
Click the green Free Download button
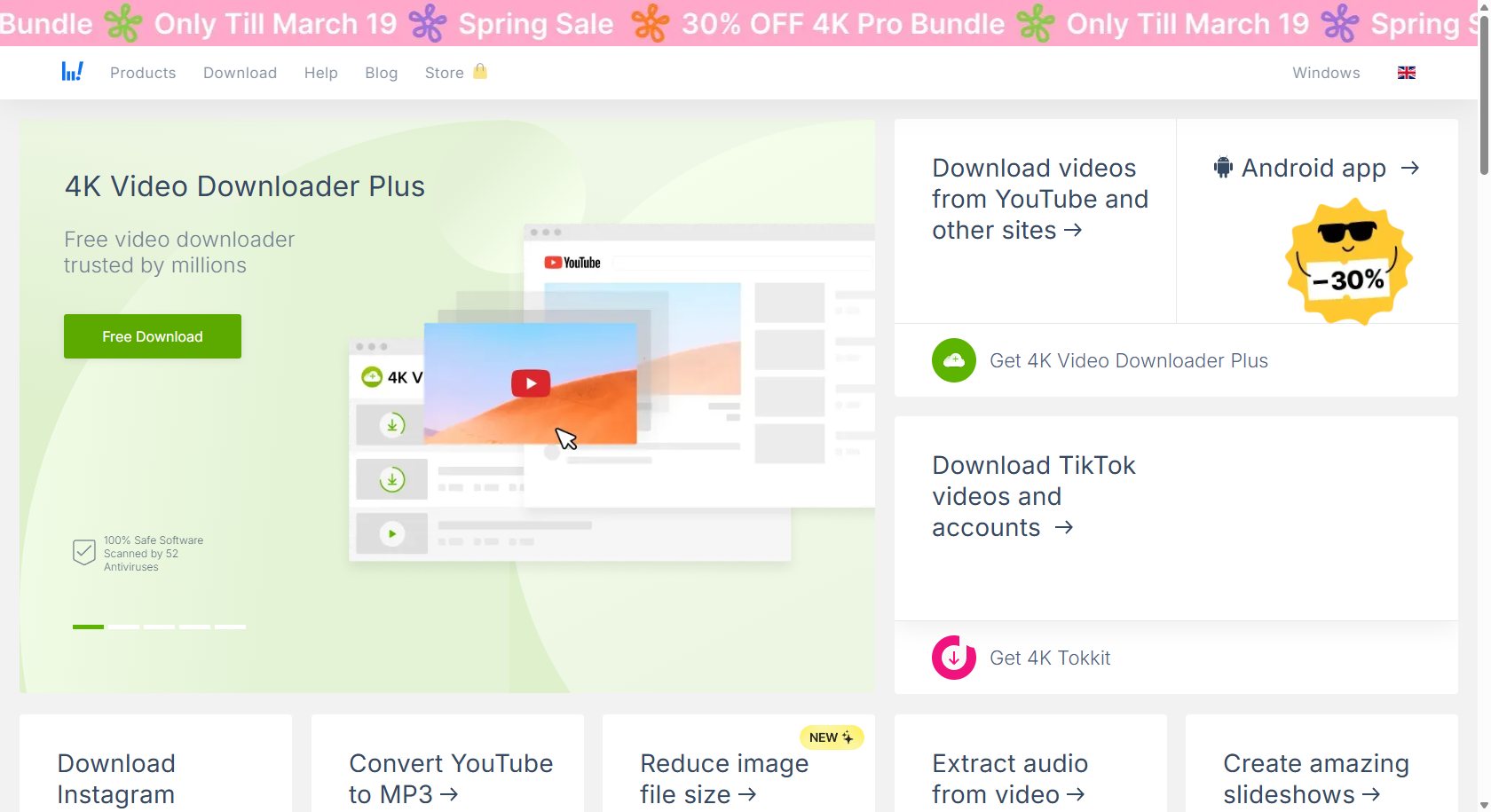pos(153,336)
